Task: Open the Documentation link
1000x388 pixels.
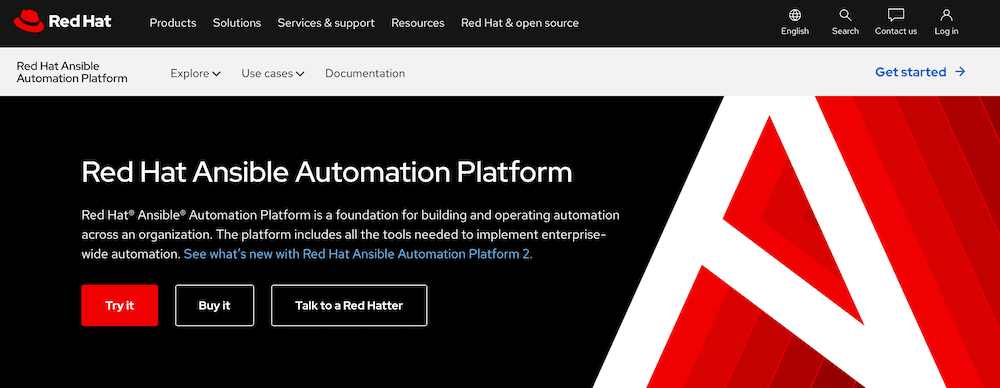Action: 365,73
